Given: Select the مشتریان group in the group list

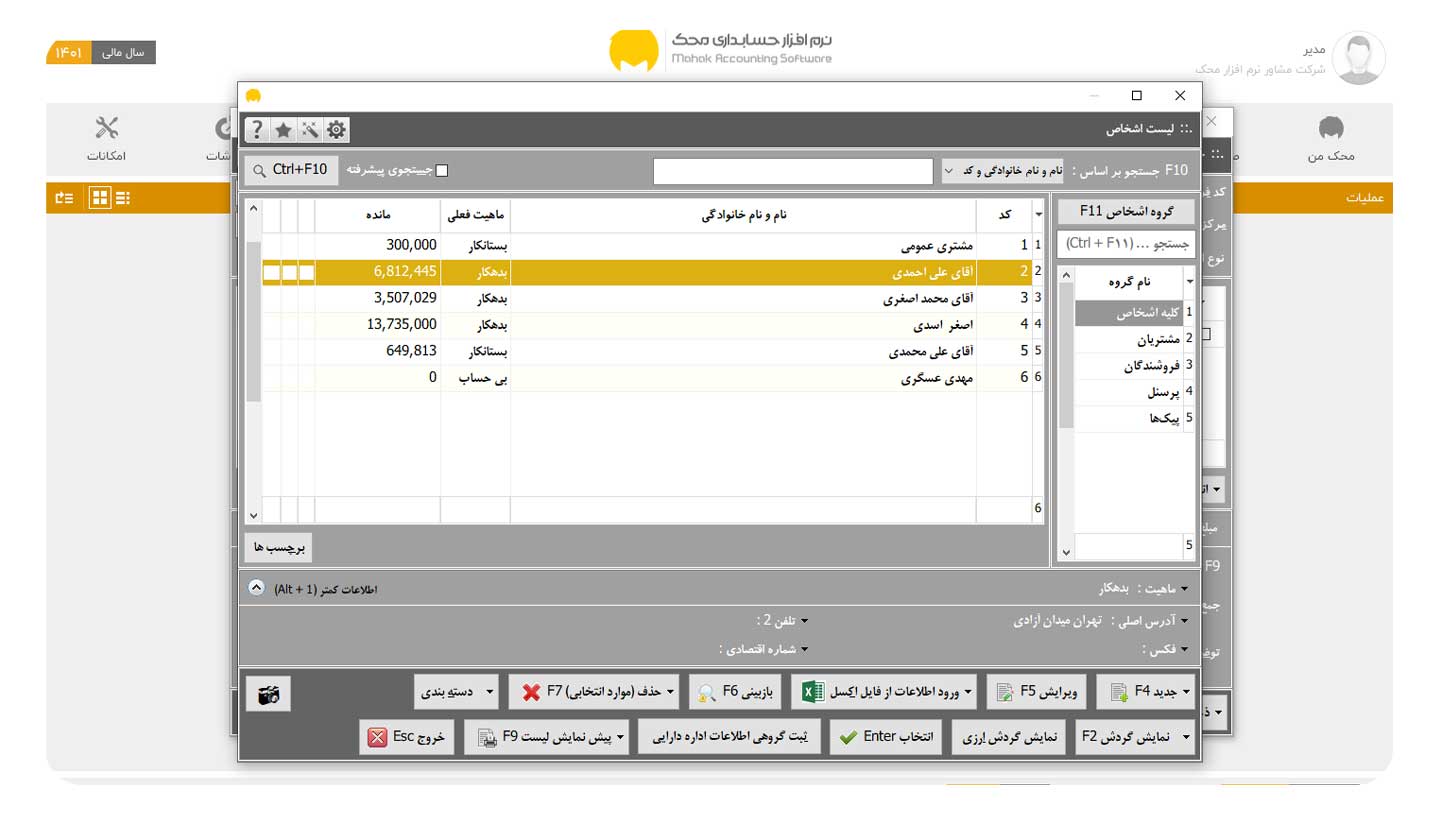Looking at the screenshot, I should click(x=1140, y=338).
